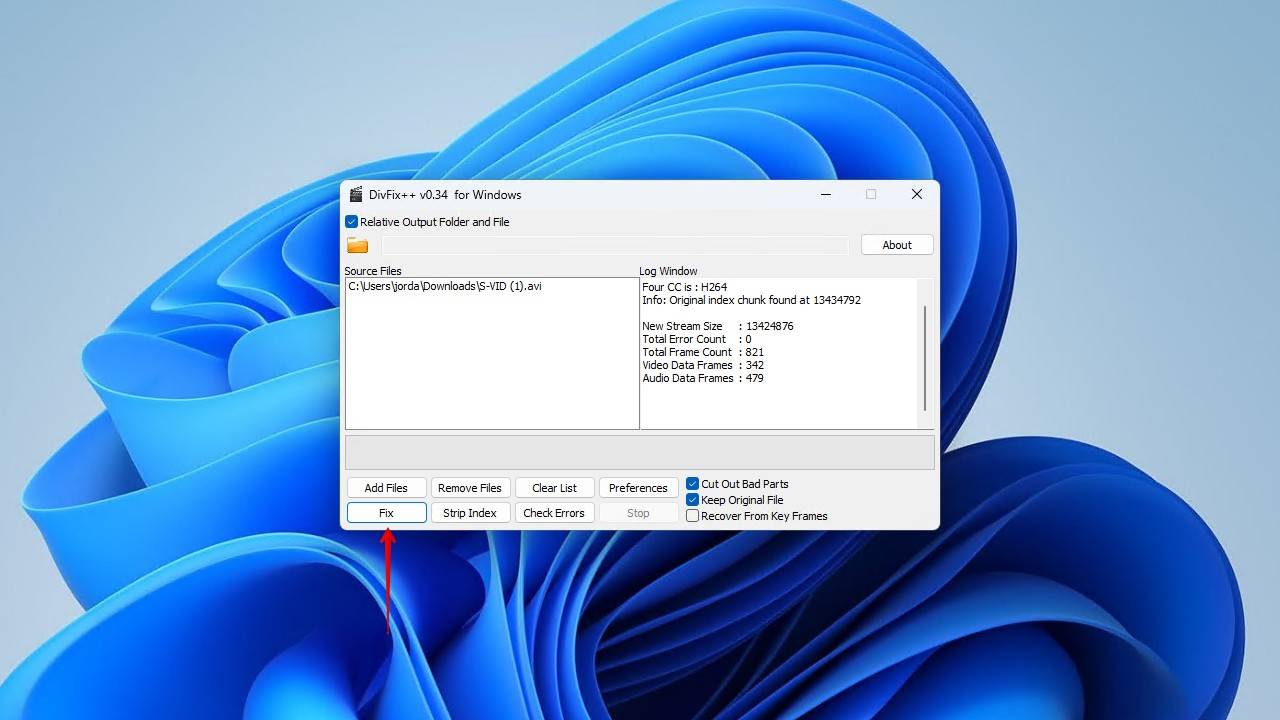The height and width of the screenshot is (720, 1280).
Task: Uncheck Keep Original File
Action: [692, 500]
